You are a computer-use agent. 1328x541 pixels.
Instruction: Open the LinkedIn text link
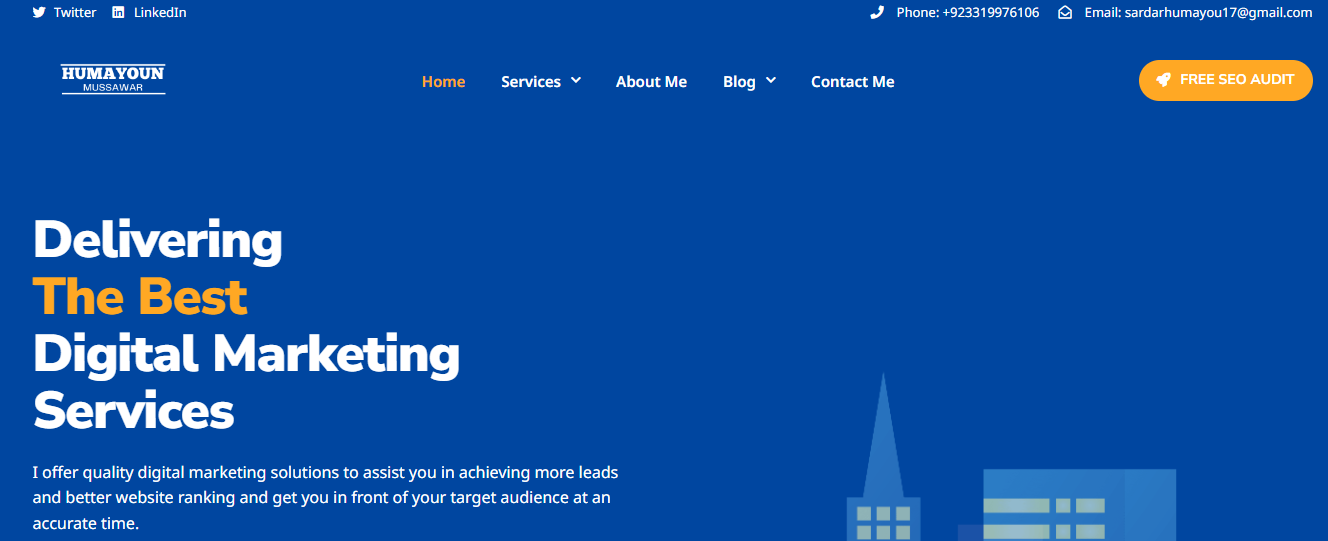point(160,13)
